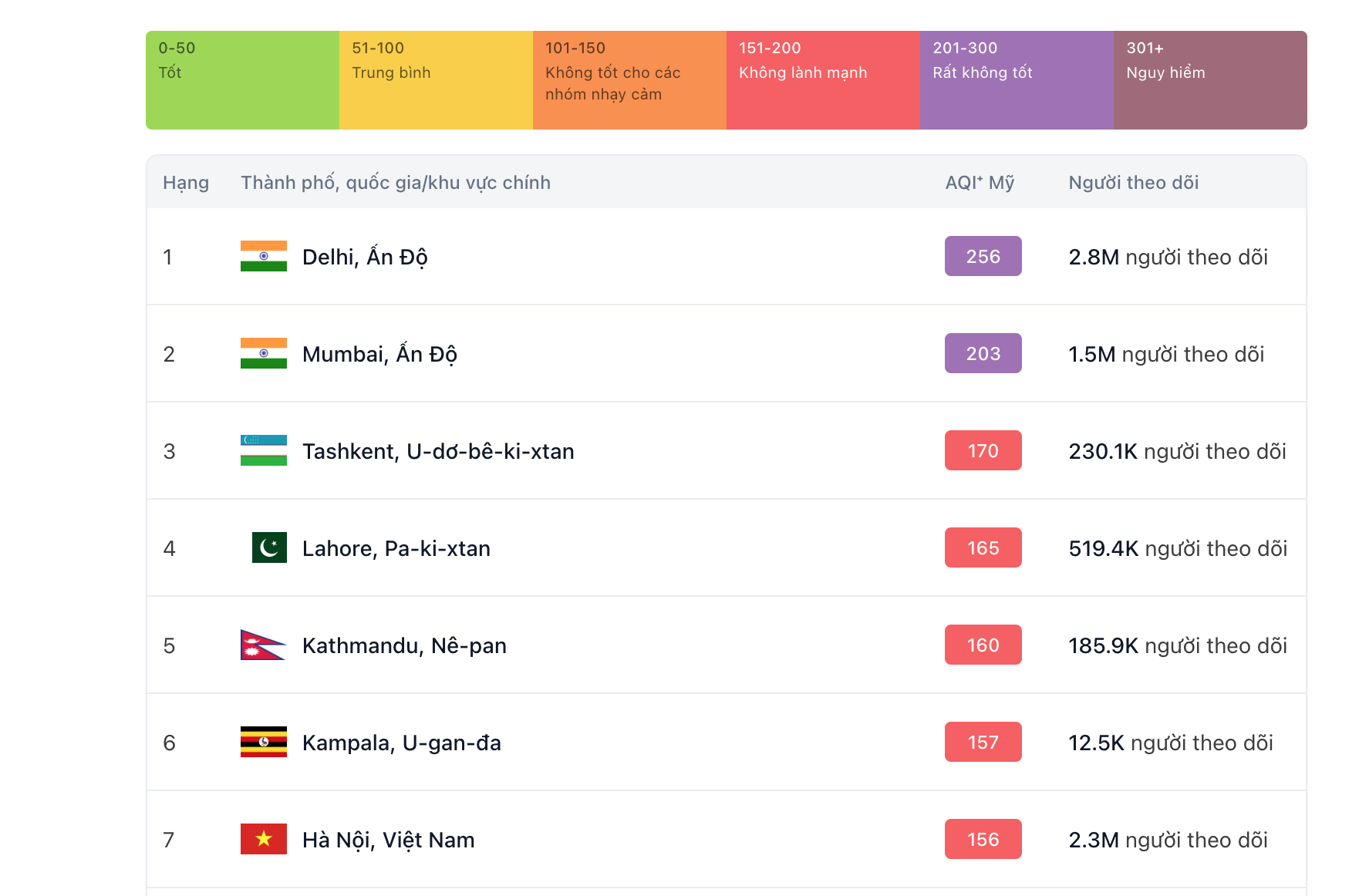Click the Uganda flag icon for Kampala
The image size is (1359, 896).
264,742
